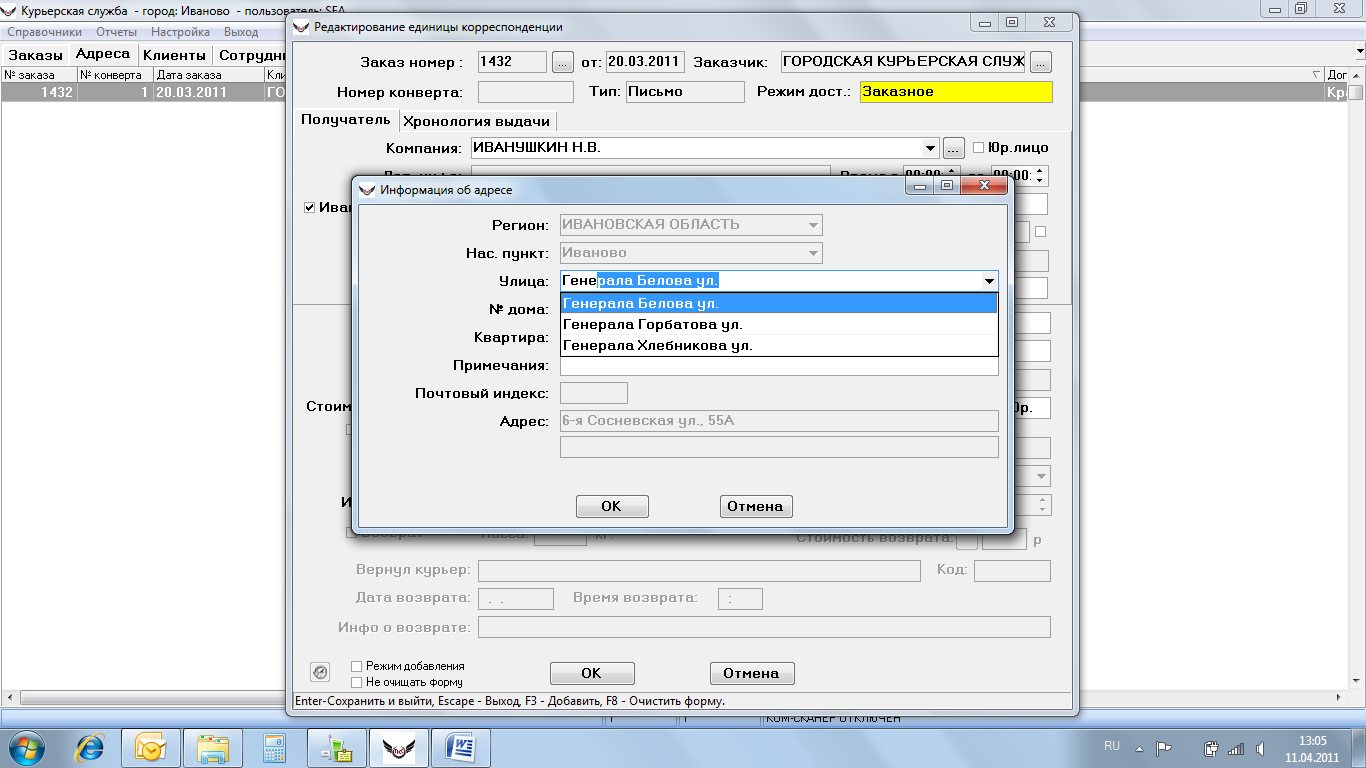
Task: Click the wings icon in address dialog title
Action: [x=368, y=190]
